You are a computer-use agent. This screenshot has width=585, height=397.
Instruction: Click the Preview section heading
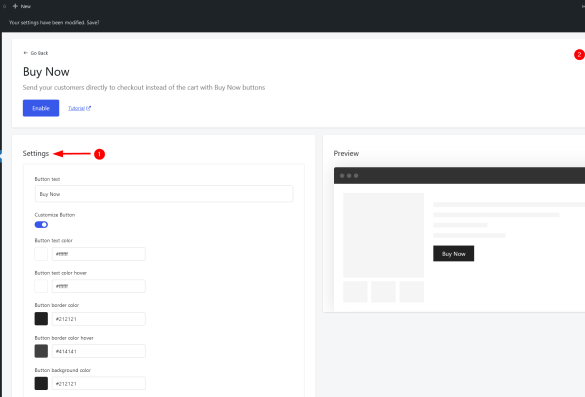(346, 154)
